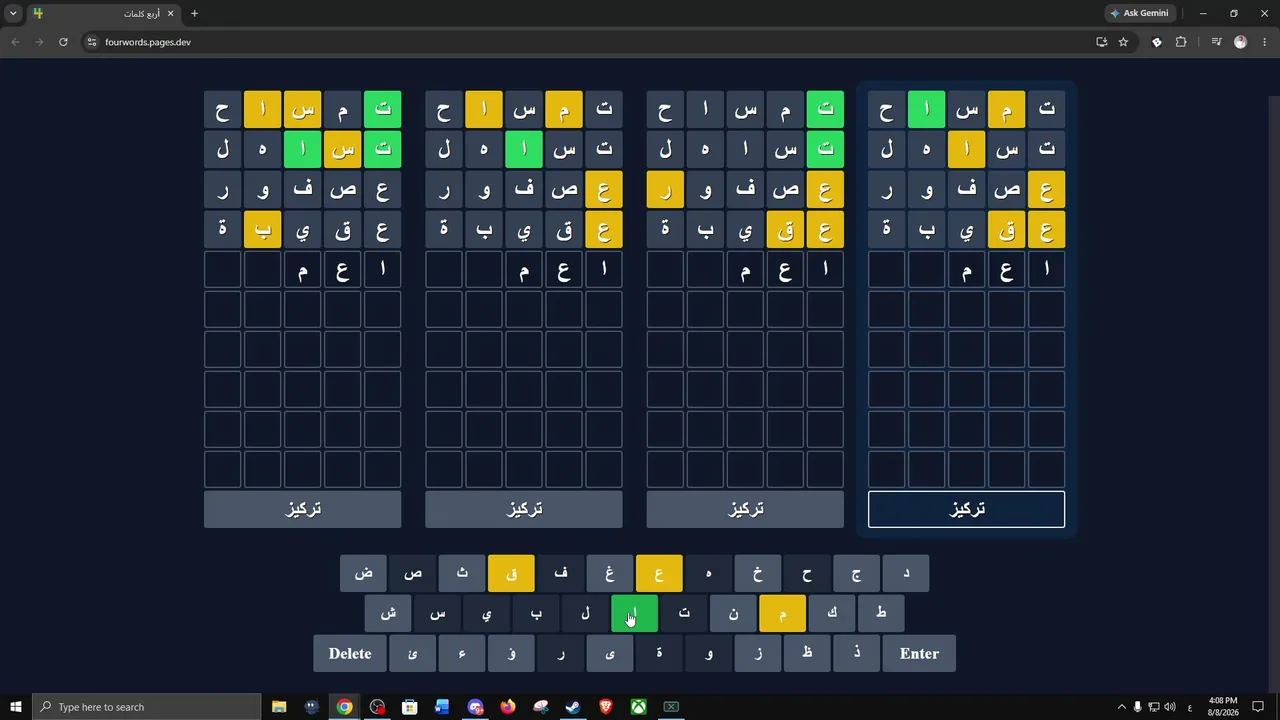The height and width of the screenshot is (720, 1280).
Task: Tap the ي key on the keyboard
Action: (x=487, y=613)
